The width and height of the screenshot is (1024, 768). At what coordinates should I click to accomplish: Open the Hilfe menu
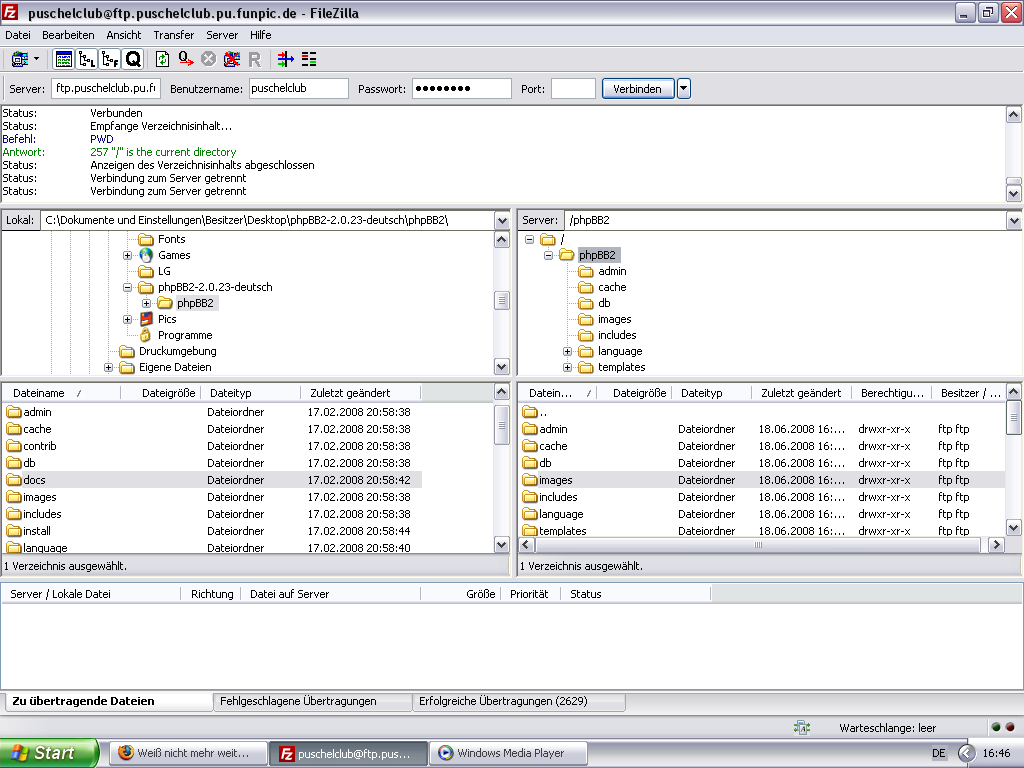(261, 35)
